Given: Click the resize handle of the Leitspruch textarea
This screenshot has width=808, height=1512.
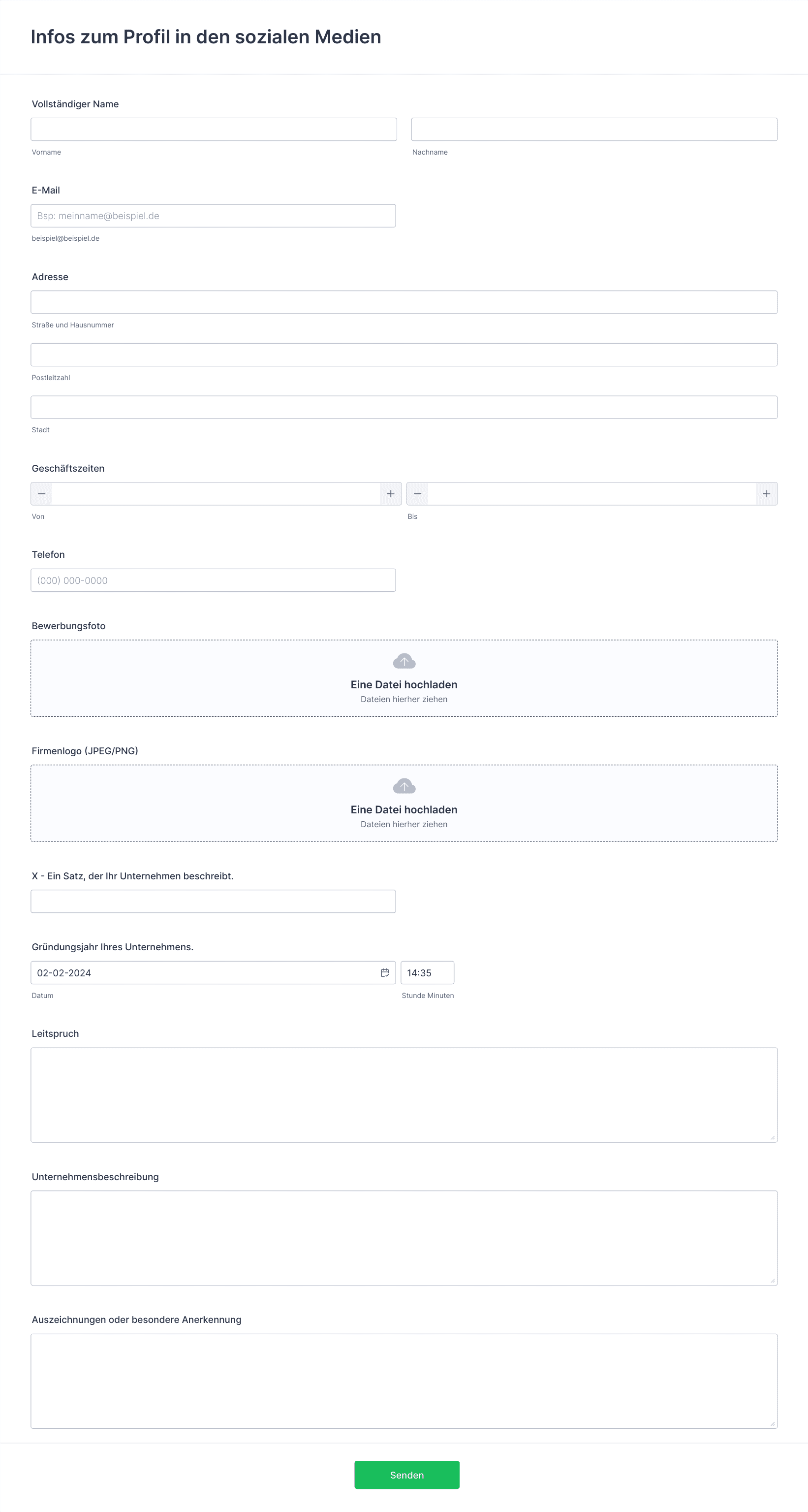Looking at the screenshot, I should click(x=772, y=1137).
